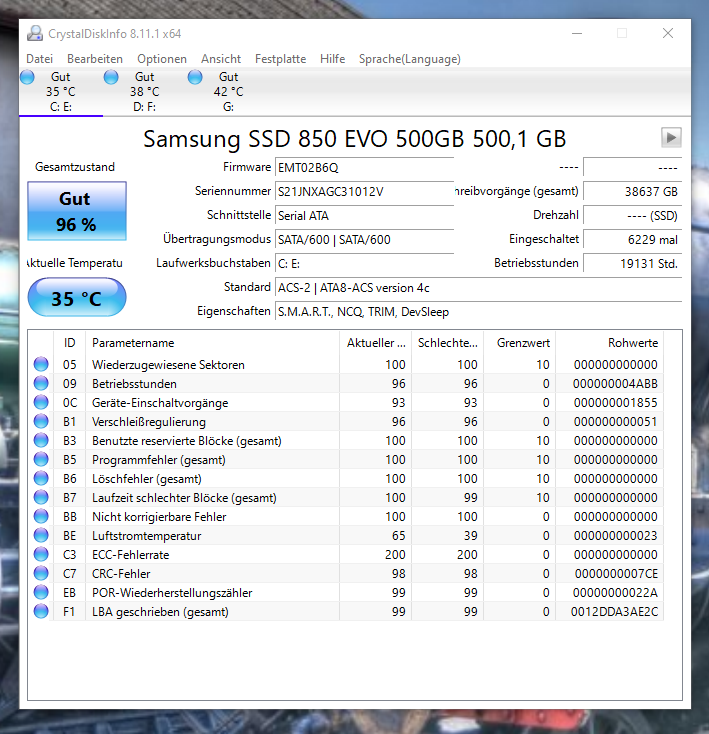Screen dimensions: 709x734
Task: Click status orb for Geräte-Einschaltvorgänge
Action: pyautogui.click(x=41, y=402)
